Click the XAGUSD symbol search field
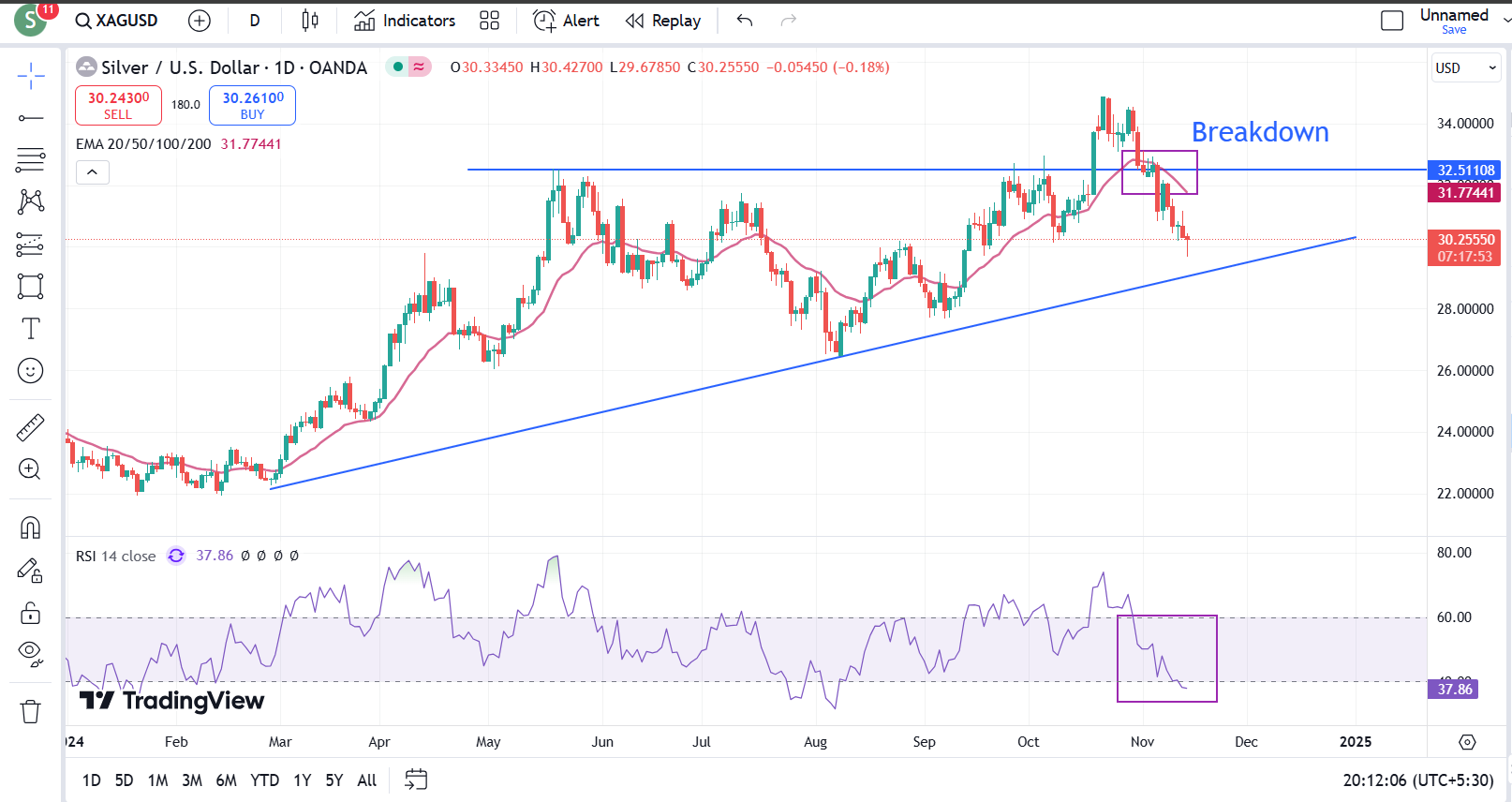1512x802 pixels. (117, 21)
